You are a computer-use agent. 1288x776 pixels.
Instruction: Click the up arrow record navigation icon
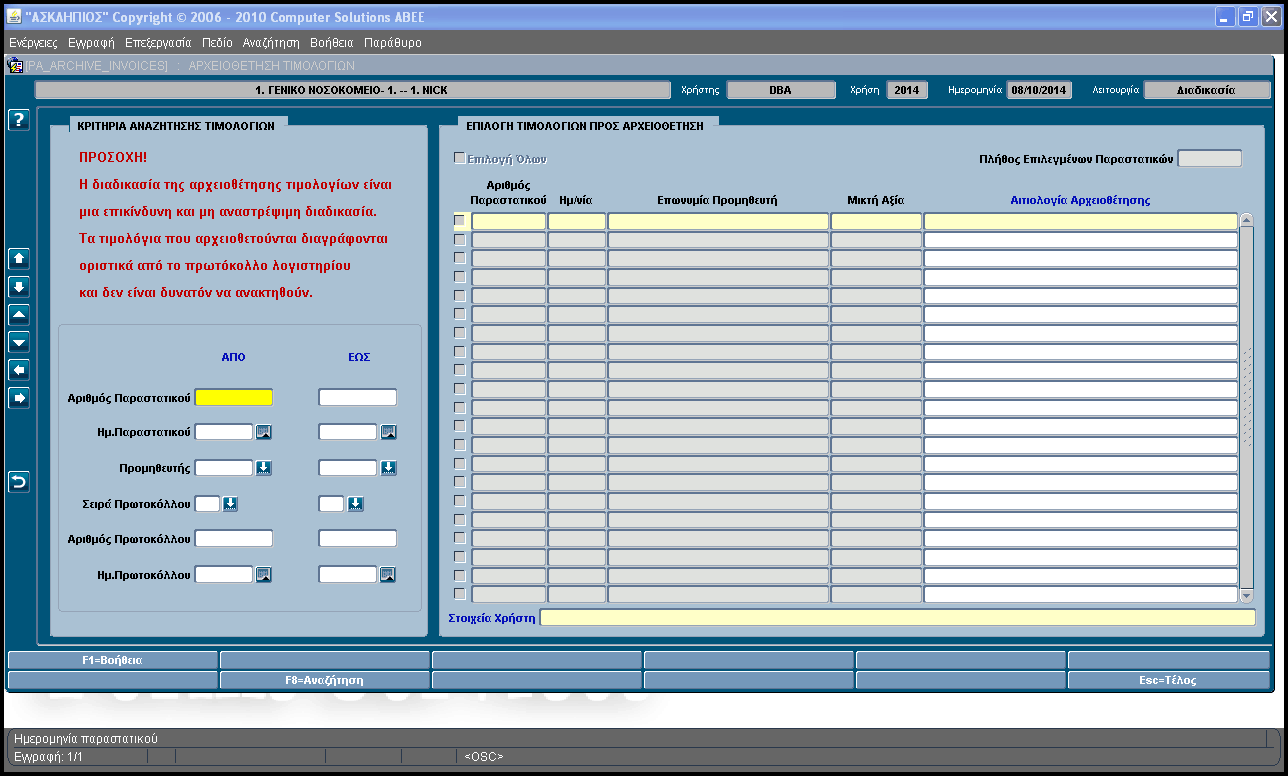(19, 259)
